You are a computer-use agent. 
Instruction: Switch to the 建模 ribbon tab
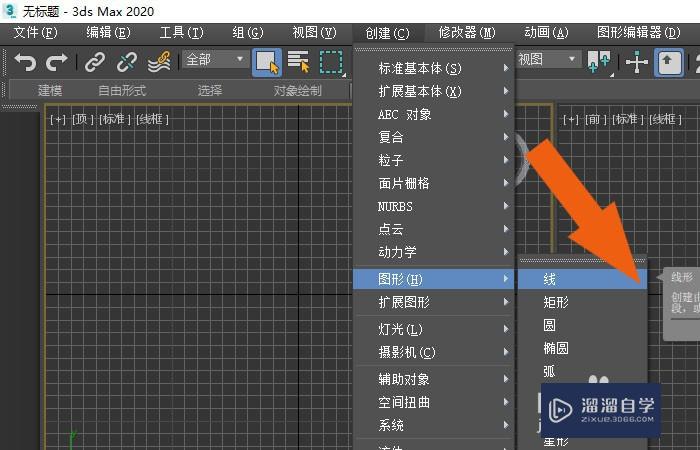coord(50,91)
